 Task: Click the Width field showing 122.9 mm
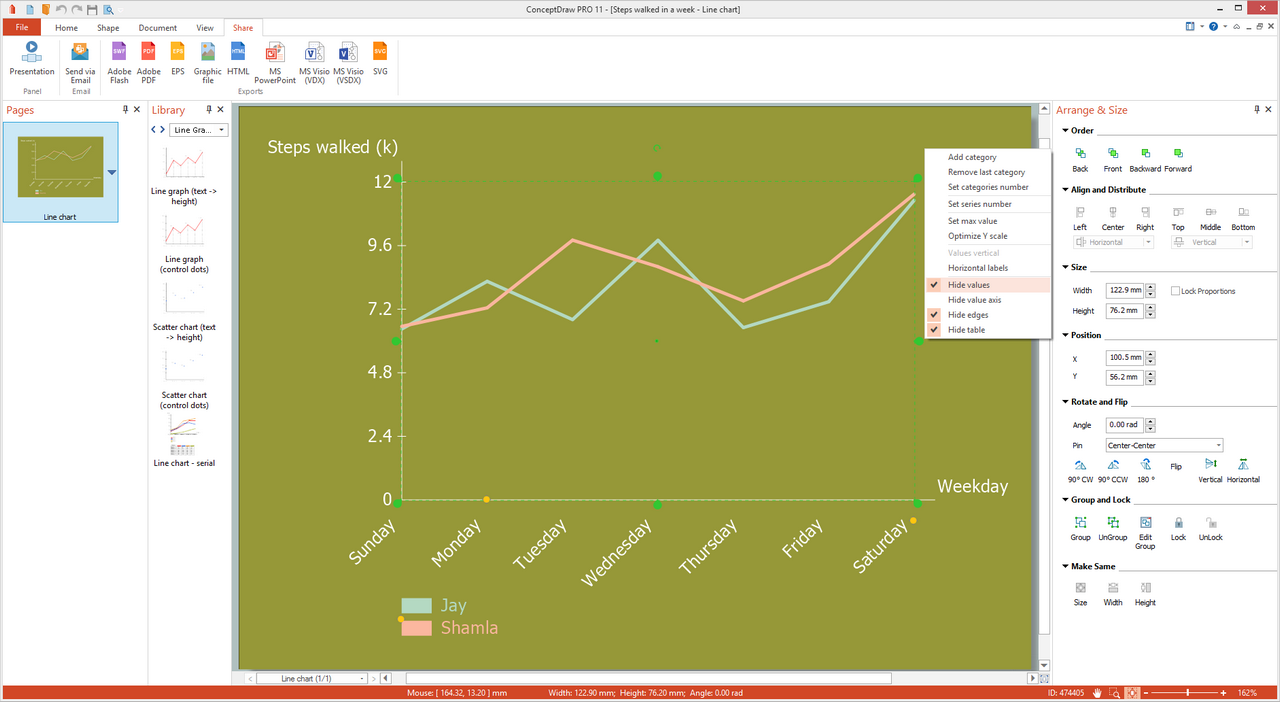pyautogui.click(x=1125, y=291)
